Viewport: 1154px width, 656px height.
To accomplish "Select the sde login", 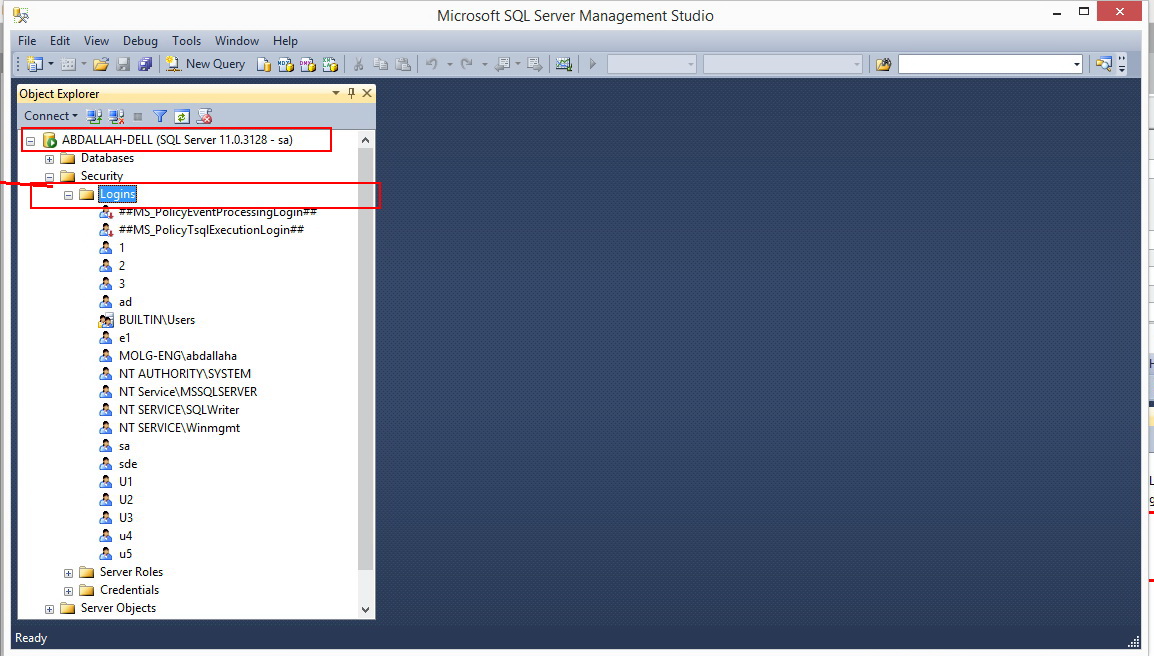I will [128, 464].
